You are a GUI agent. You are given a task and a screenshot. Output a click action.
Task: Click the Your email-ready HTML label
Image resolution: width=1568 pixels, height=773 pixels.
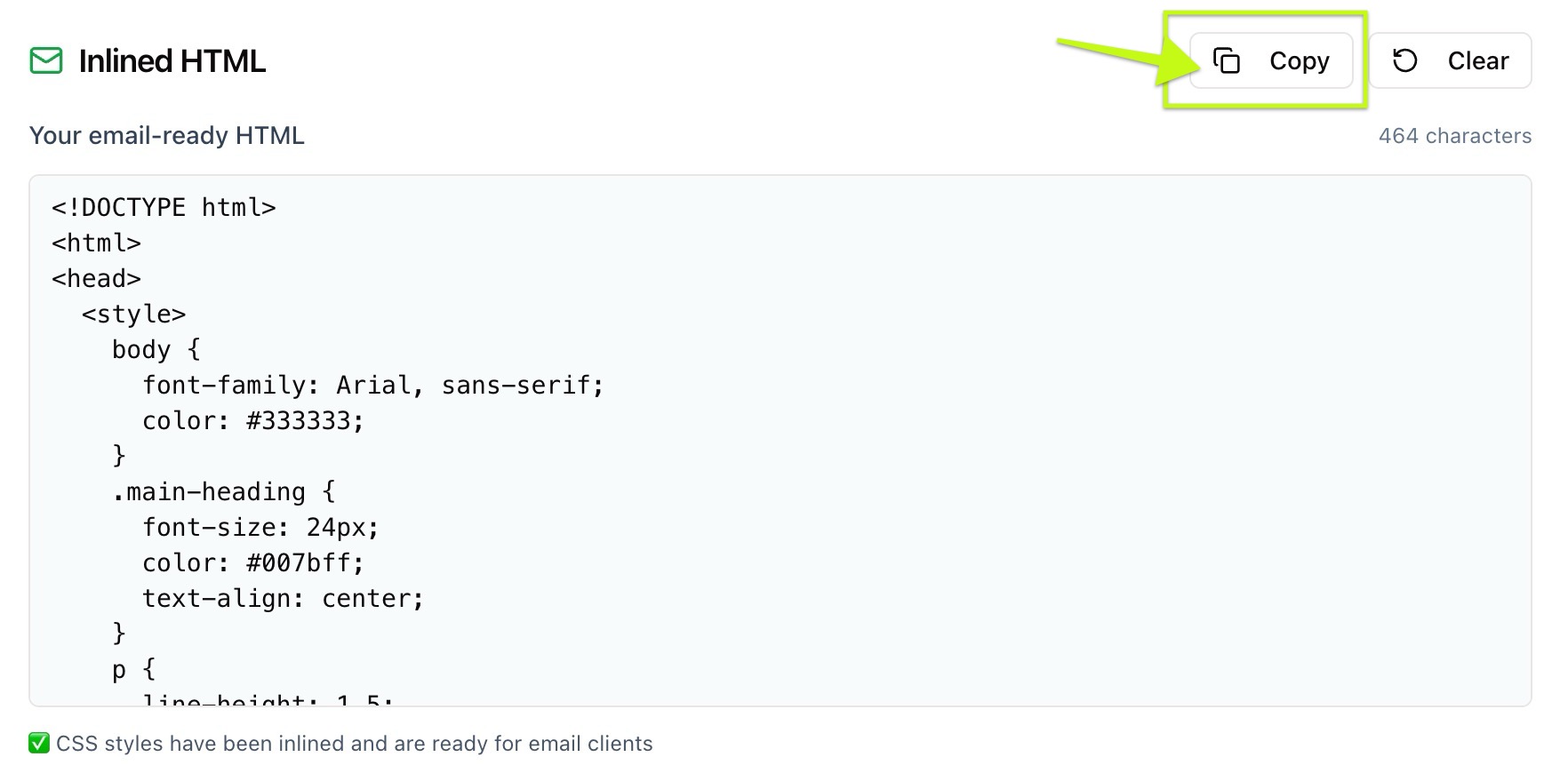click(x=167, y=135)
